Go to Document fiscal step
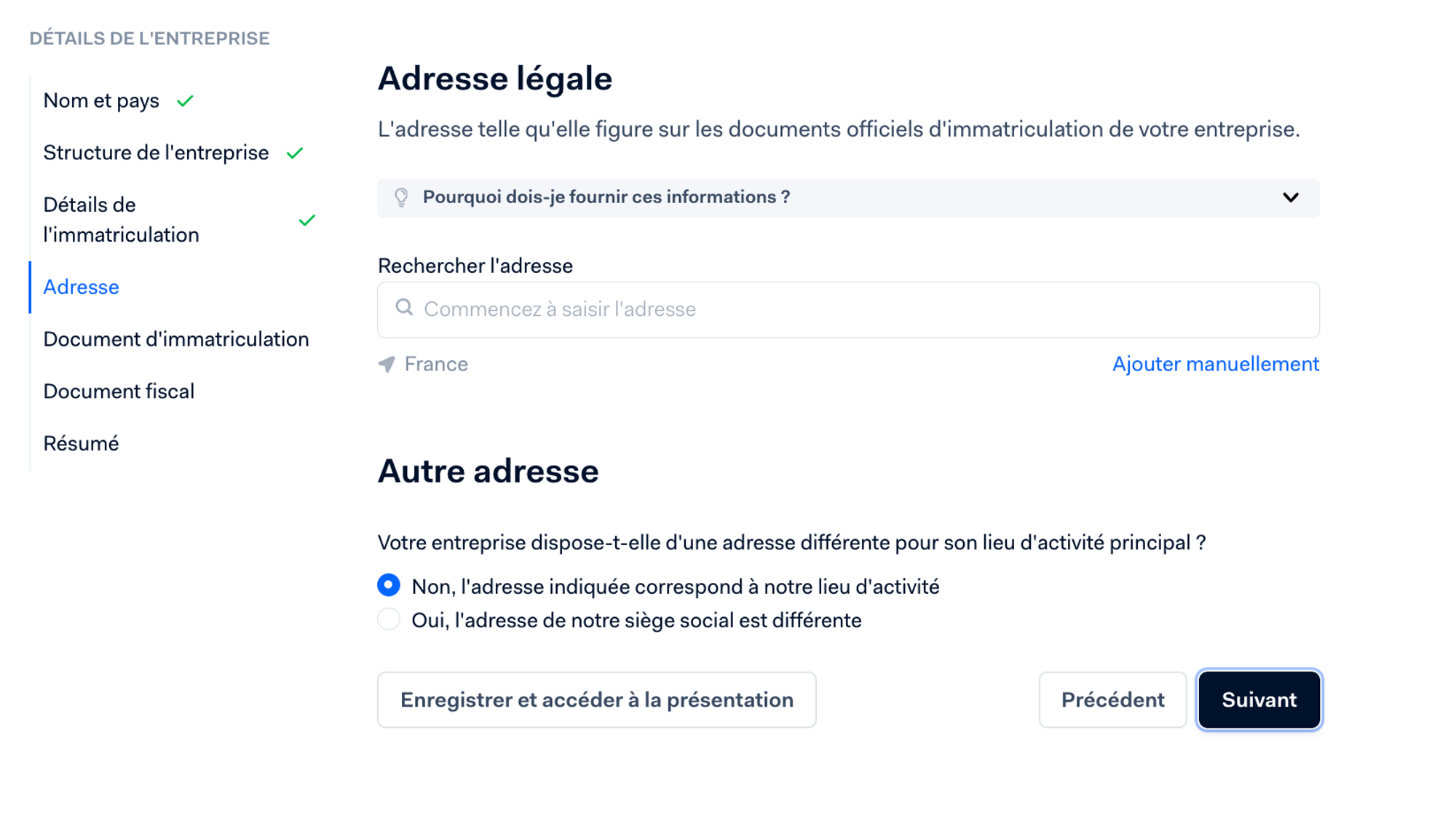 coord(119,392)
